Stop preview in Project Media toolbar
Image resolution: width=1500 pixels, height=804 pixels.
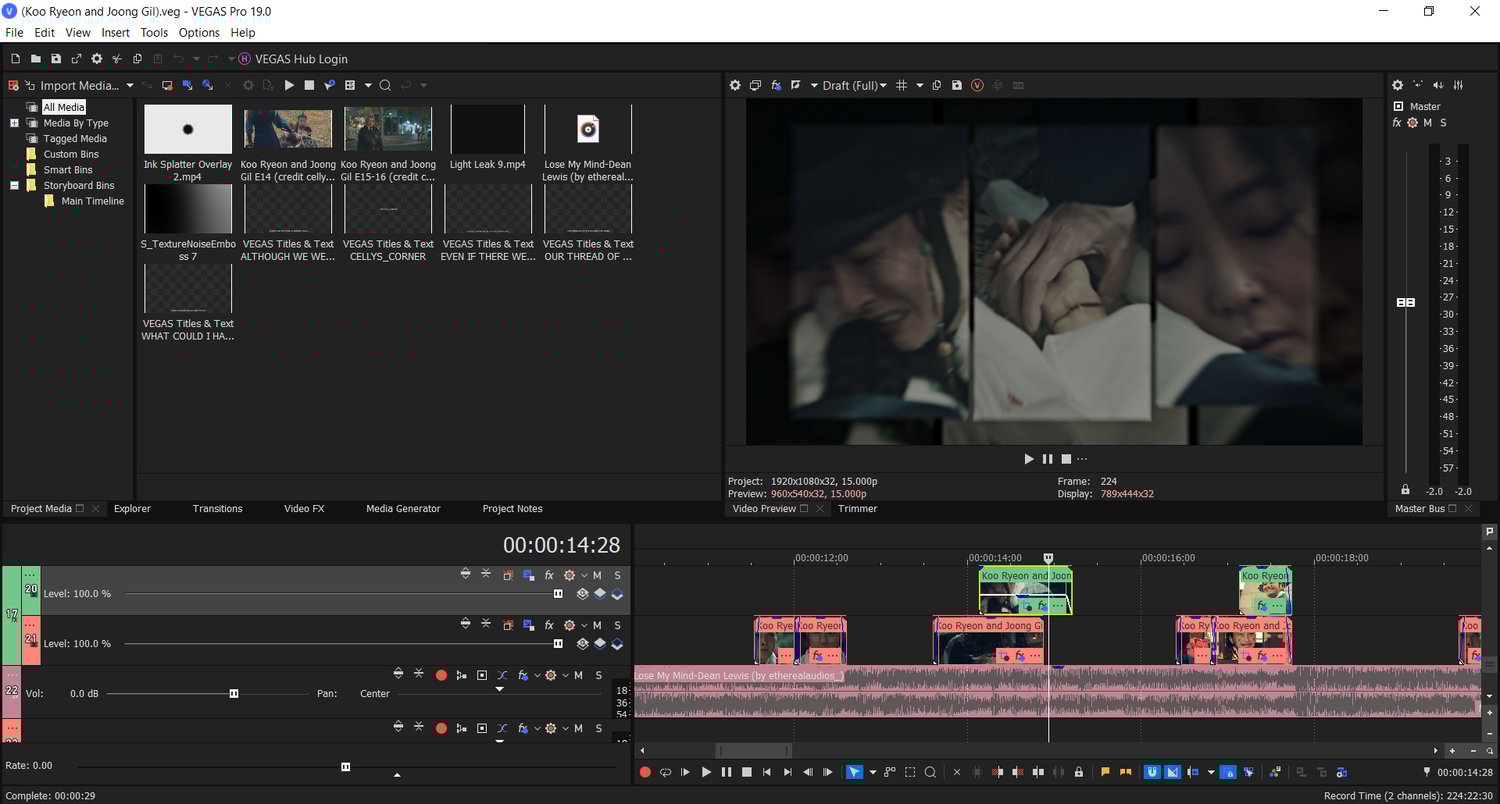[309, 85]
